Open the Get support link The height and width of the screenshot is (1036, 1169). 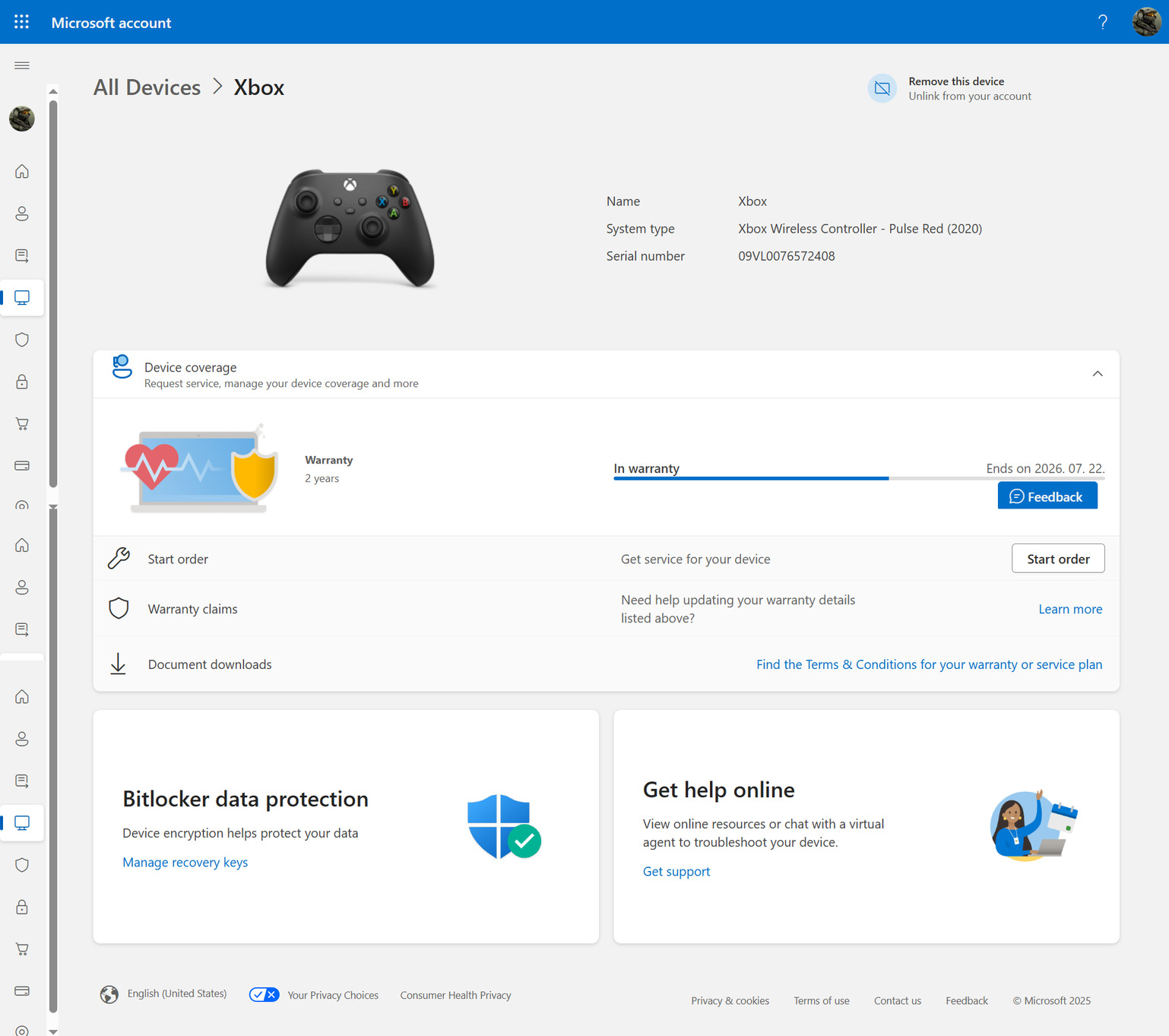pos(676,871)
